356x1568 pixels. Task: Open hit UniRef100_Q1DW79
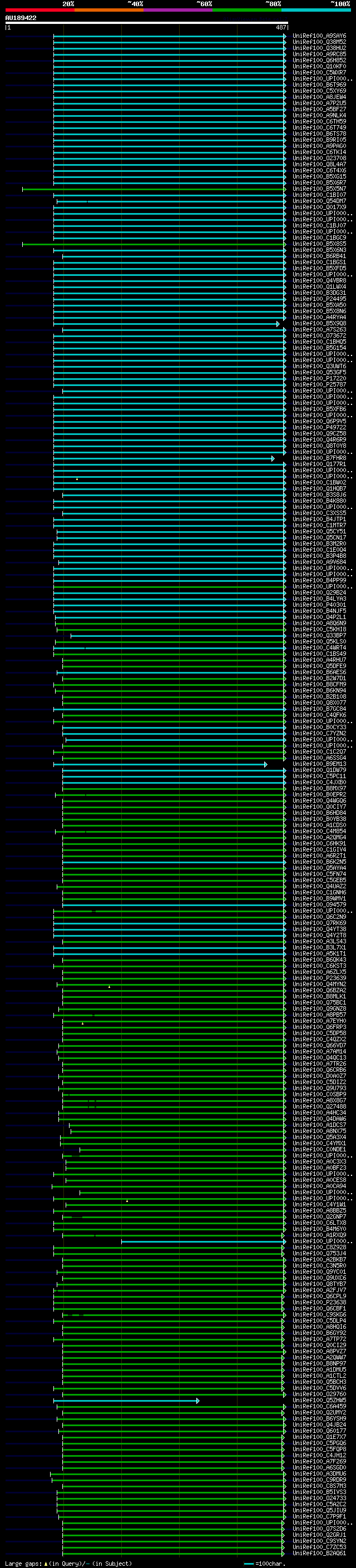[319, 770]
